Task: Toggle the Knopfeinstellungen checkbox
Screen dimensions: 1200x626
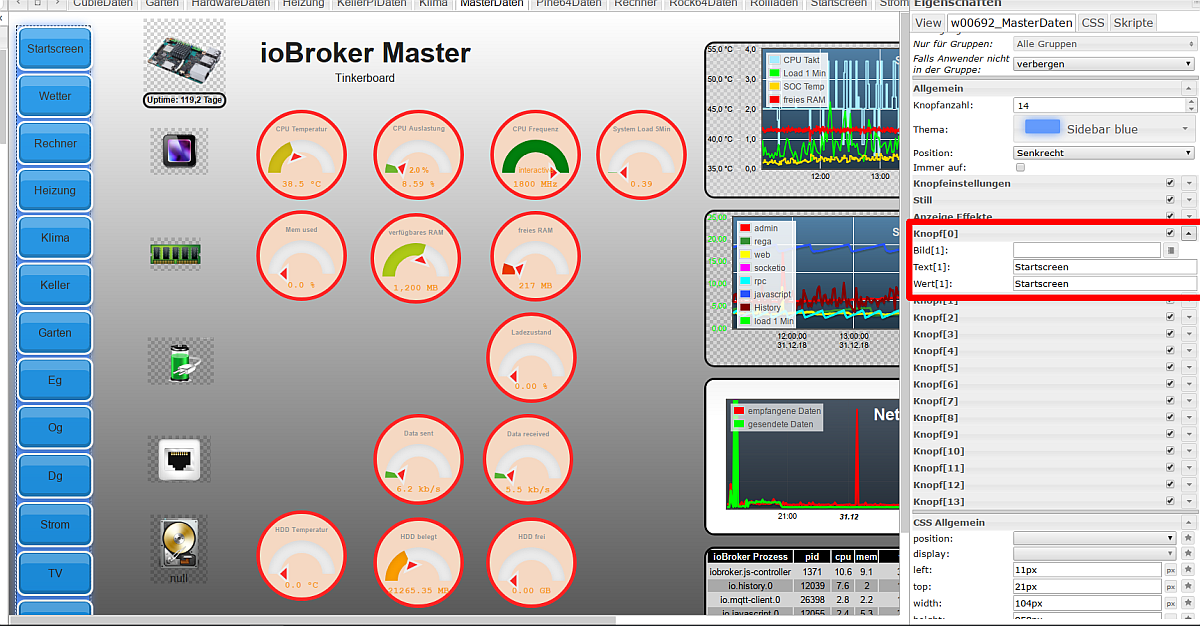Action: [x=1170, y=184]
